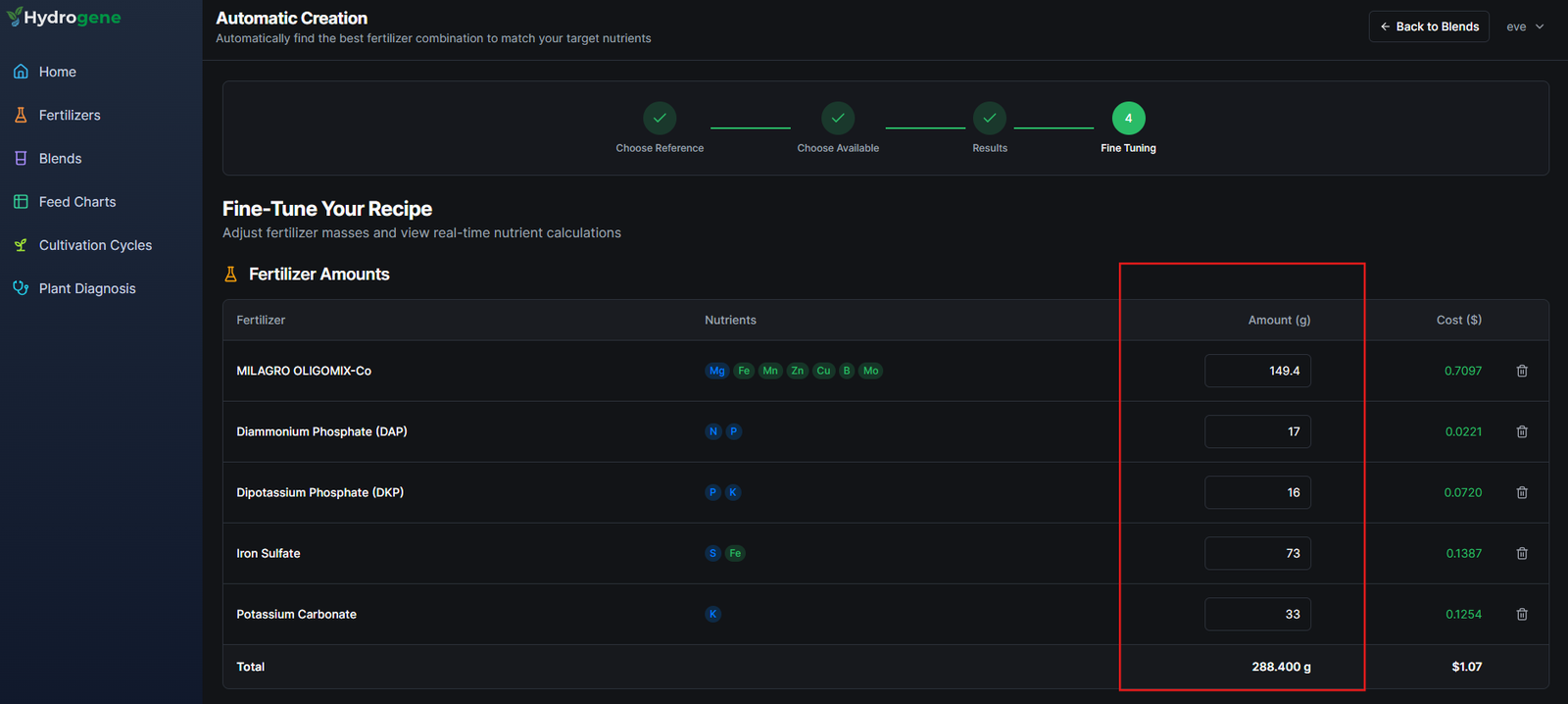This screenshot has width=1568, height=704.
Task: Click Mn nutrient badge for MILAGRO
Action: (x=770, y=371)
